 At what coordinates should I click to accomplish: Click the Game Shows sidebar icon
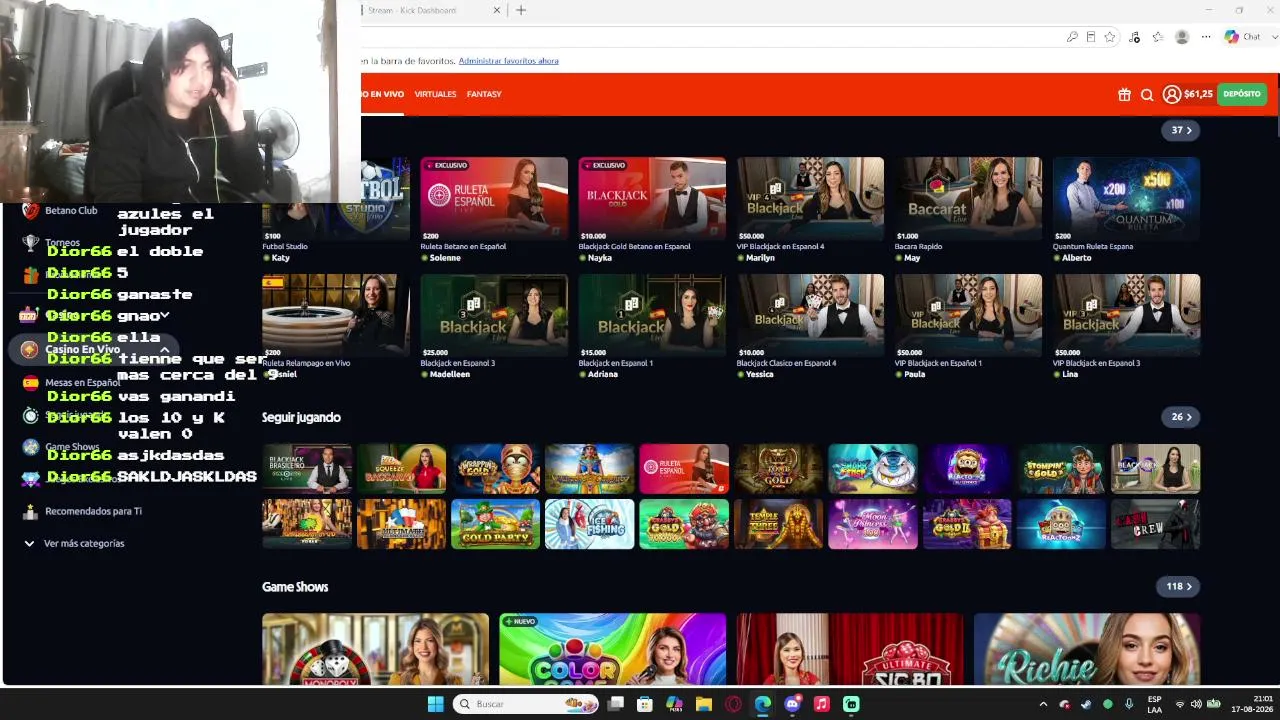click(x=30, y=447)
